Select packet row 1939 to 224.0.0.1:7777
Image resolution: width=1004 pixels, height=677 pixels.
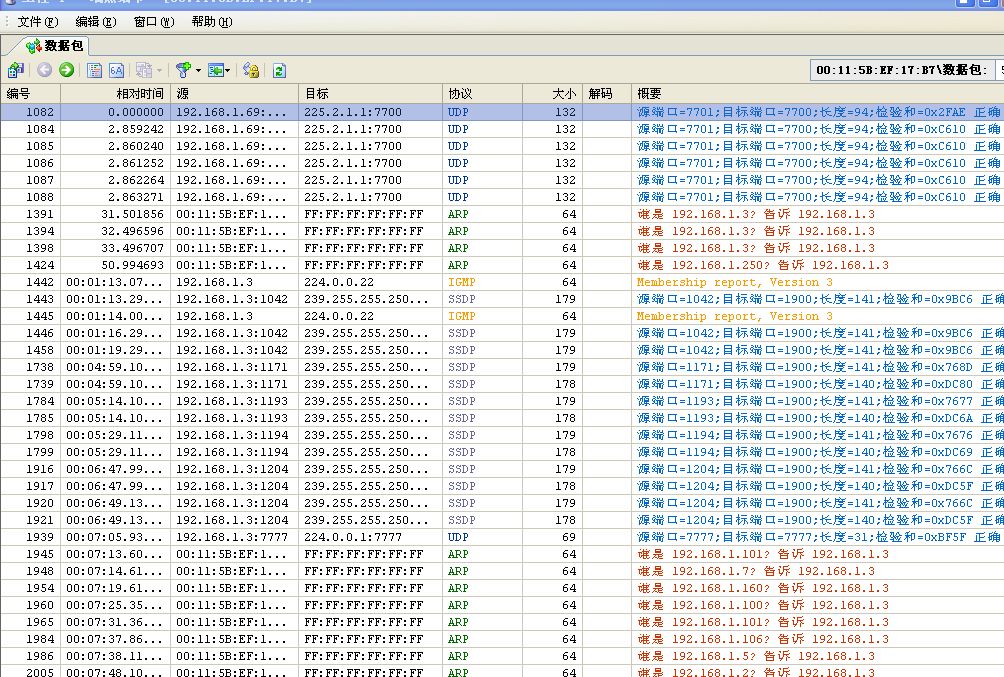tap(300, 537)
